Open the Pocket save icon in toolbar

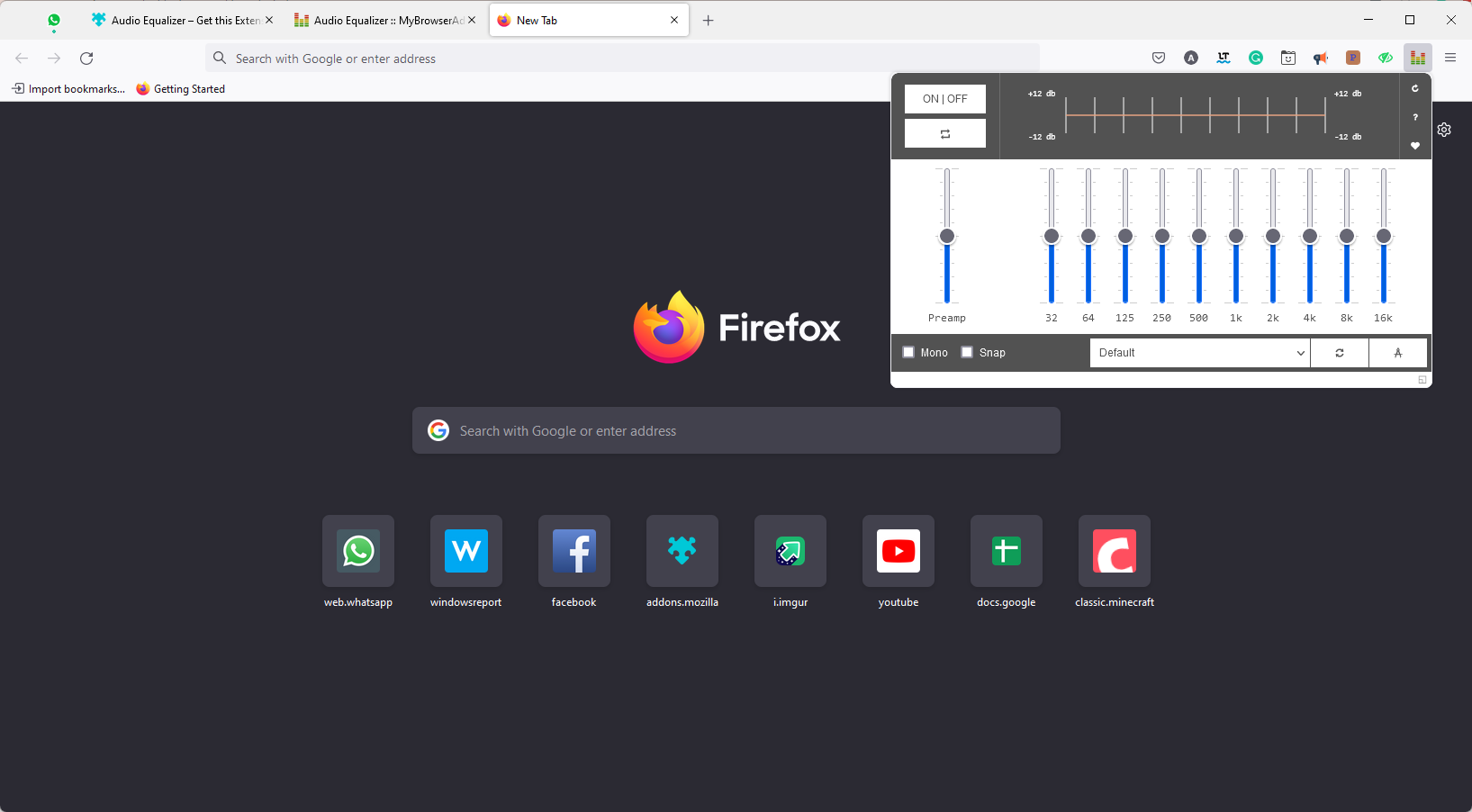point(1159,58)
